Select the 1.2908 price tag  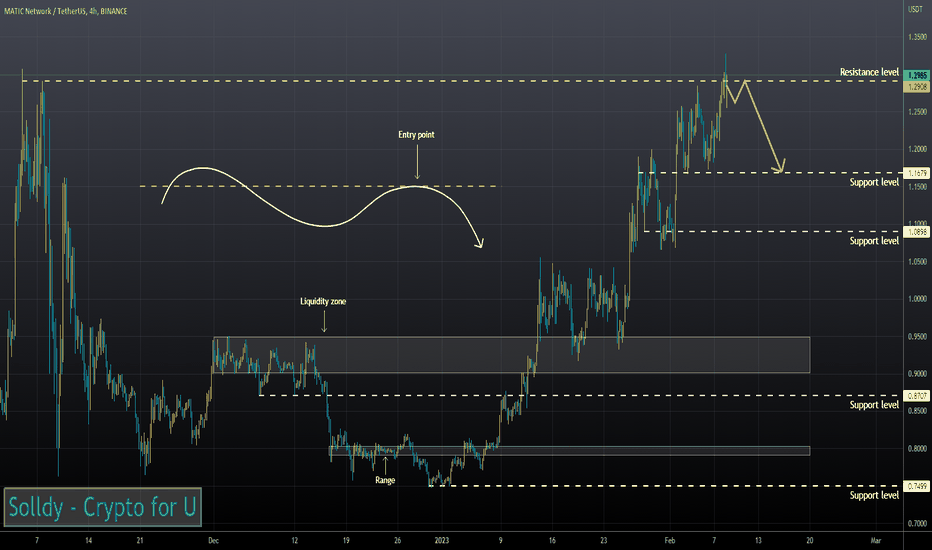[917, 87]
